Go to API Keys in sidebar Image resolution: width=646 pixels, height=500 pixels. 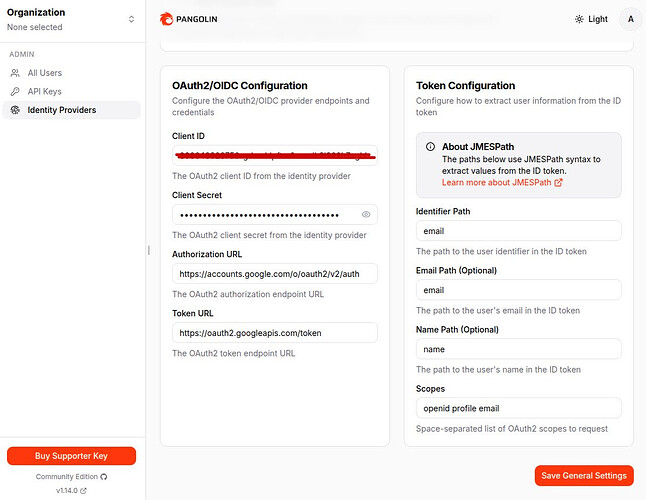(44, 91)
